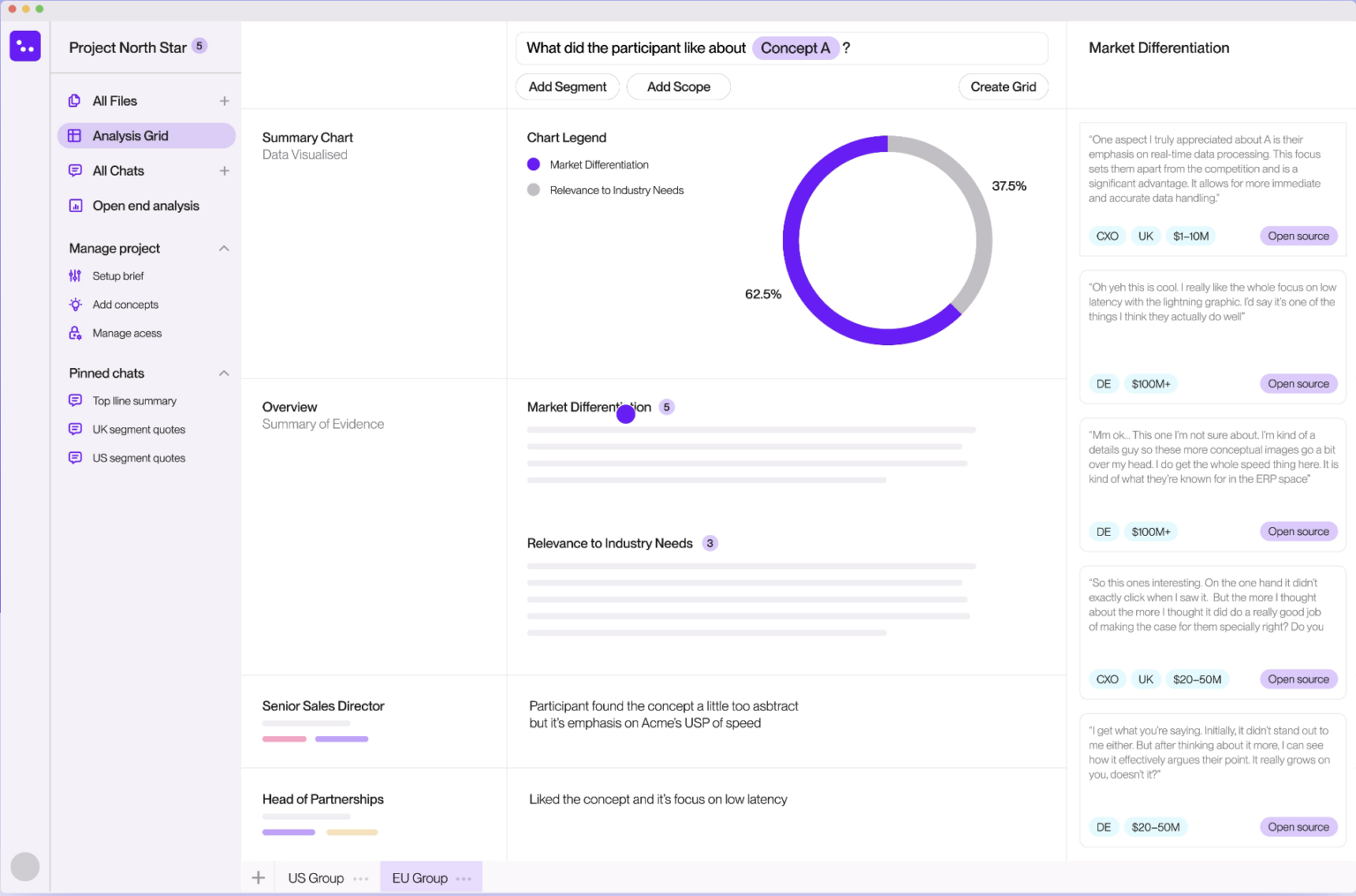This screenshot has height=896, width=1356.
Task: Collapse the Manage project section
Action: (x=223, y=248)
